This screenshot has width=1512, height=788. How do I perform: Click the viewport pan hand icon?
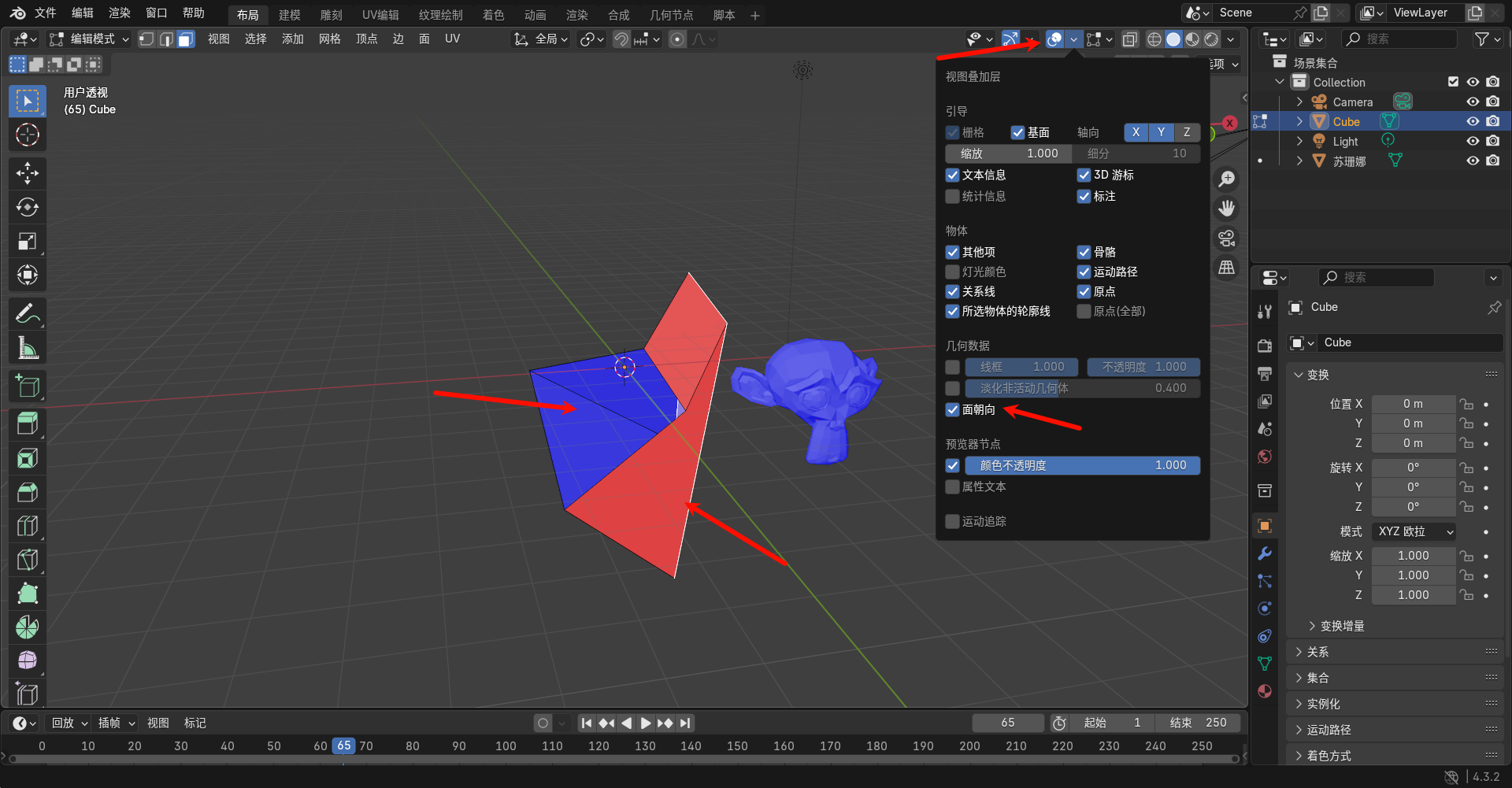coord(1226,209)
